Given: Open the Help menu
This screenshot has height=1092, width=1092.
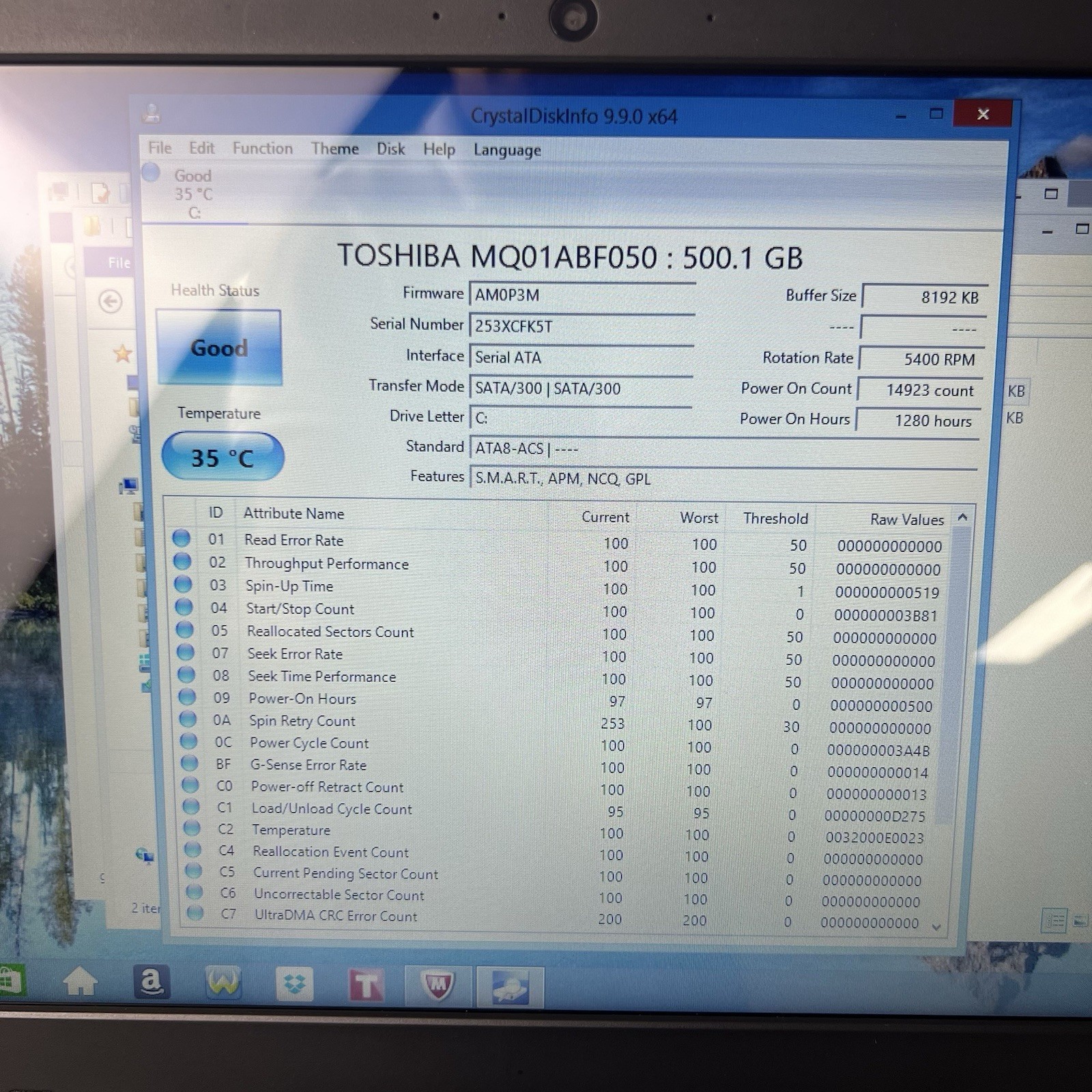Looking at the screenshot, I should pyautogui.click(x=439, y=149).
